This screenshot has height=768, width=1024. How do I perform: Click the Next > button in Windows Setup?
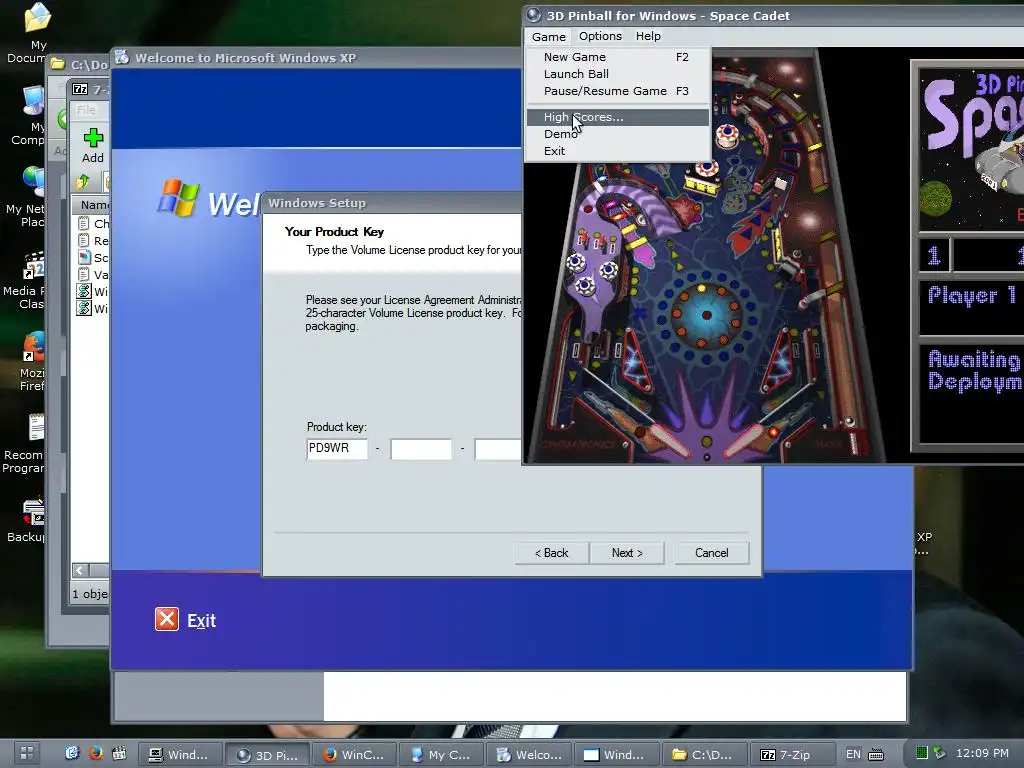627,553
